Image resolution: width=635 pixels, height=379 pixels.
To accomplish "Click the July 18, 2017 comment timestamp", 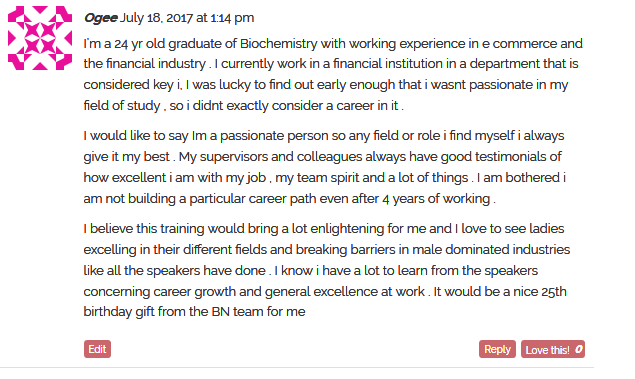I will pyautogui.click(x=187, y=18).
